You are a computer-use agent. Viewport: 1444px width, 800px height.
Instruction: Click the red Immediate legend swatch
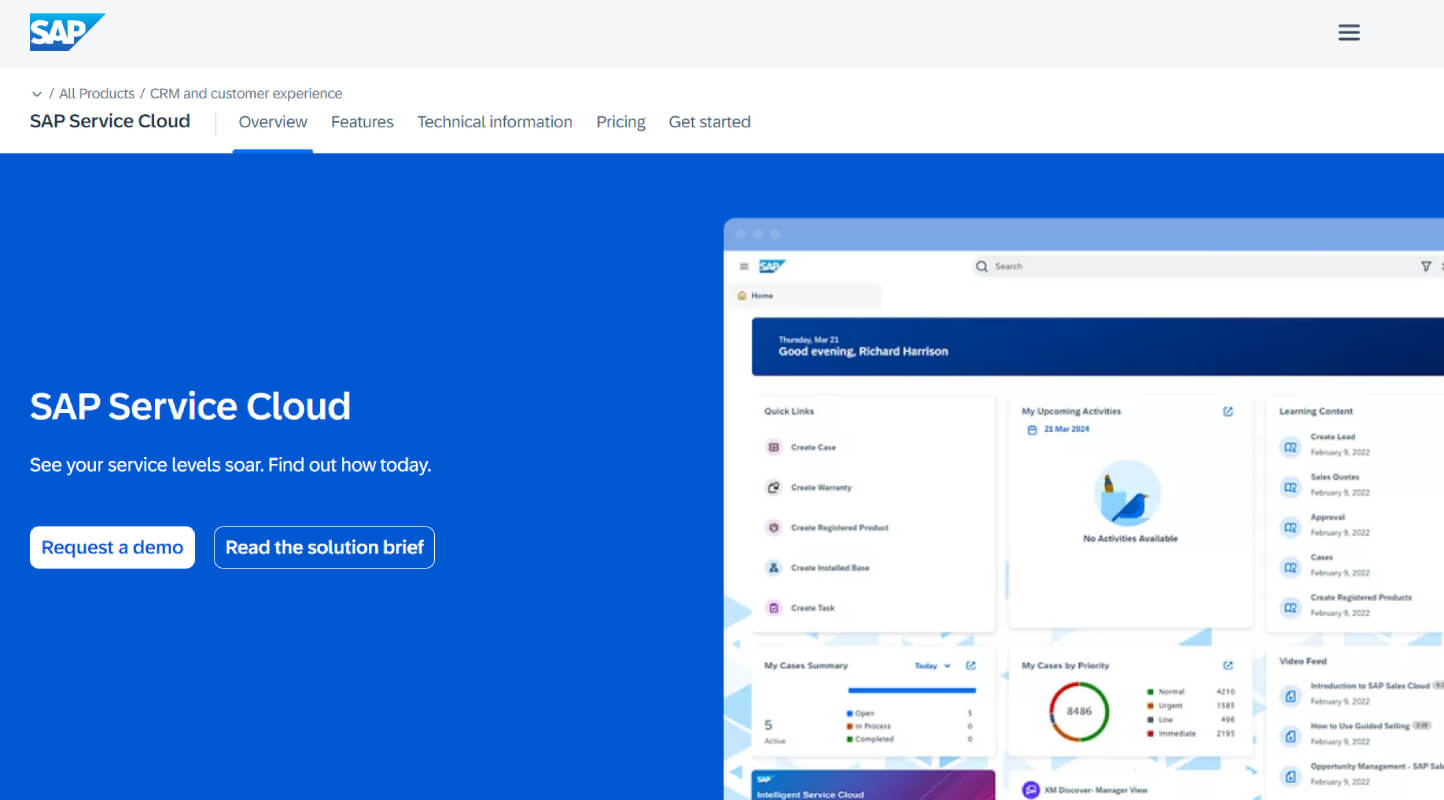tap(1151, 734)
